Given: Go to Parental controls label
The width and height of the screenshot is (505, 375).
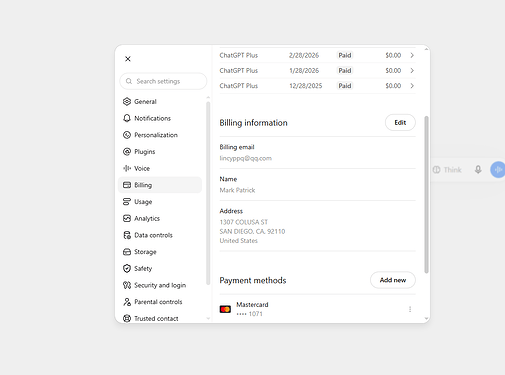Looking at the screenshot, I should [158, 302].
